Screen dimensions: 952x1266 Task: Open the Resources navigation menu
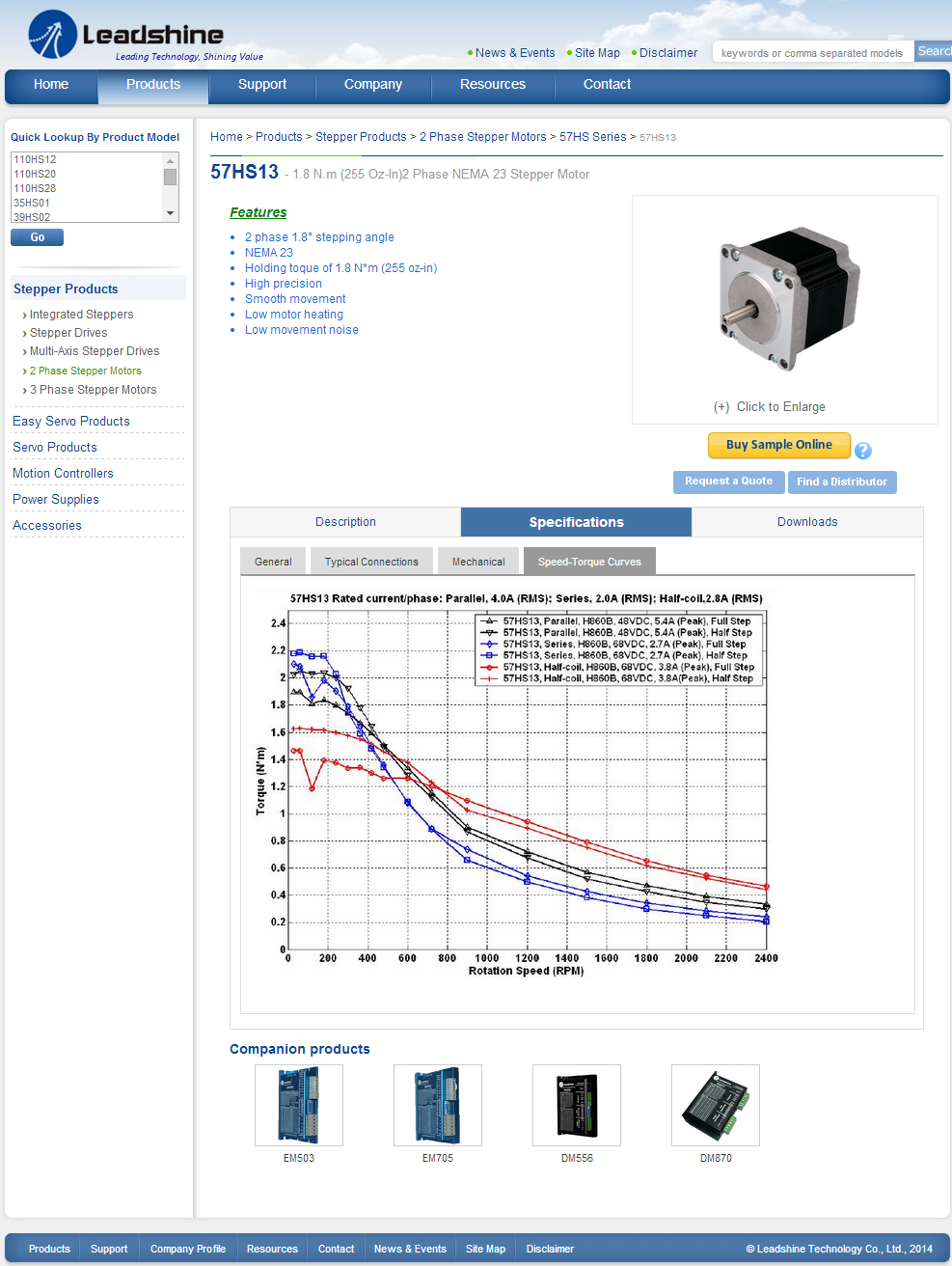coord(493,85)
